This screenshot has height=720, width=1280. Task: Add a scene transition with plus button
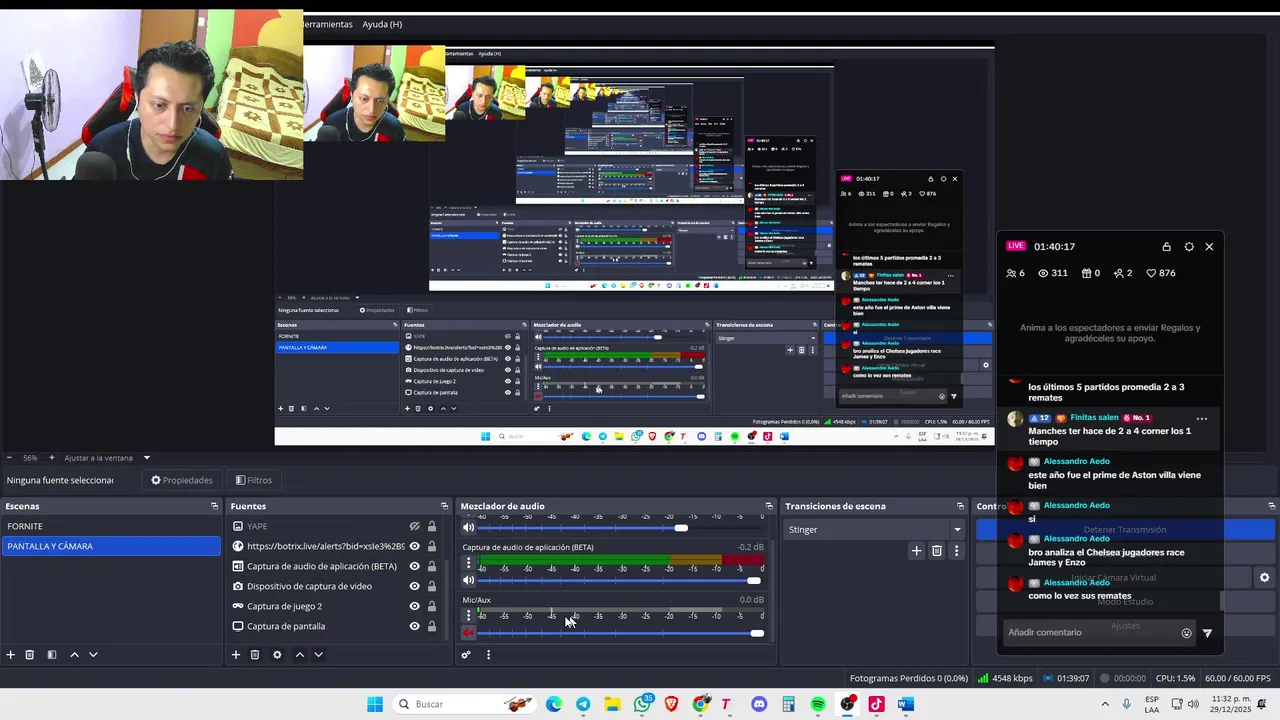tap(916, 550)
